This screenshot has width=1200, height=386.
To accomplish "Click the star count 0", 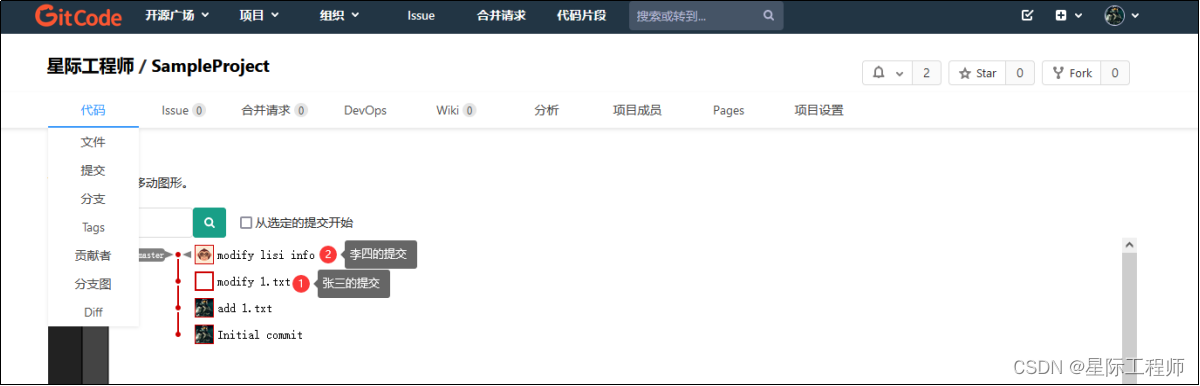I will [1020, 73].
